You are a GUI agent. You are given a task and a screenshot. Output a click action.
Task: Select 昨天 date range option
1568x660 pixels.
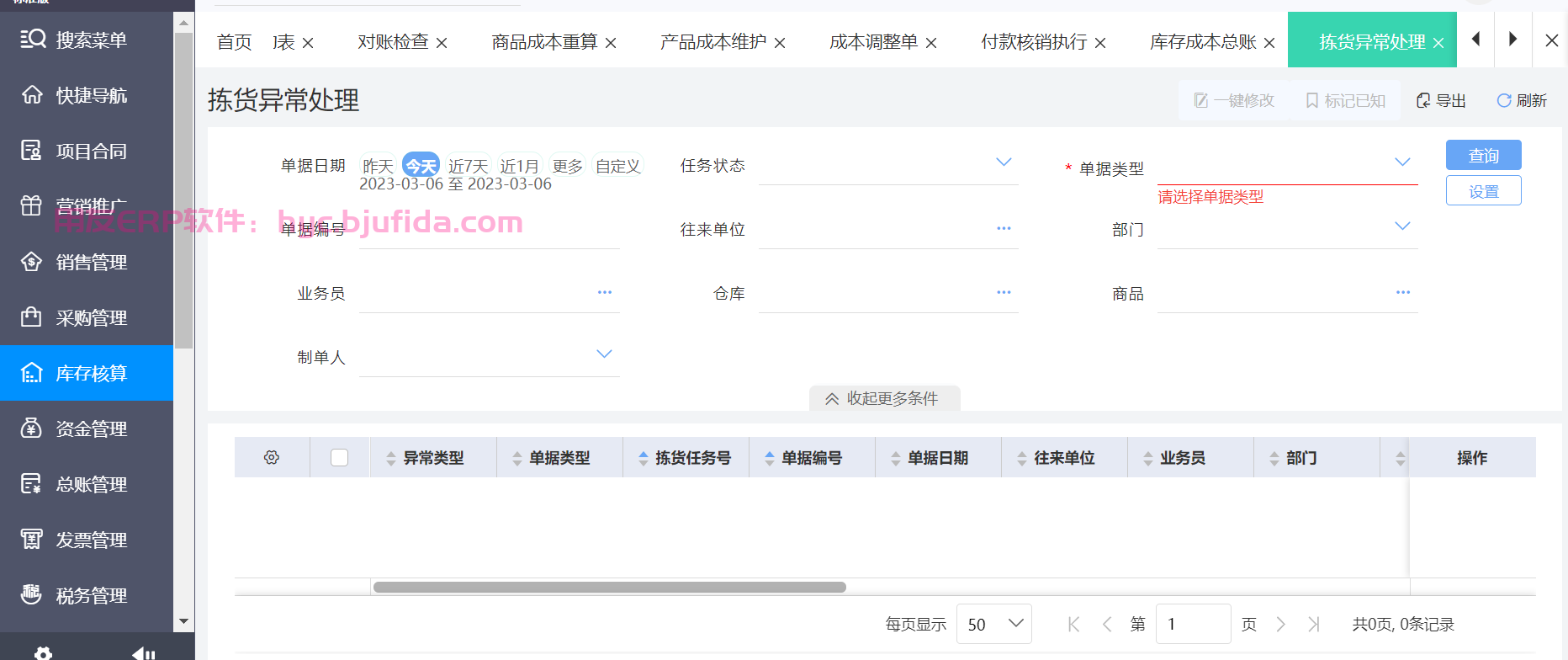click(379, 166)
